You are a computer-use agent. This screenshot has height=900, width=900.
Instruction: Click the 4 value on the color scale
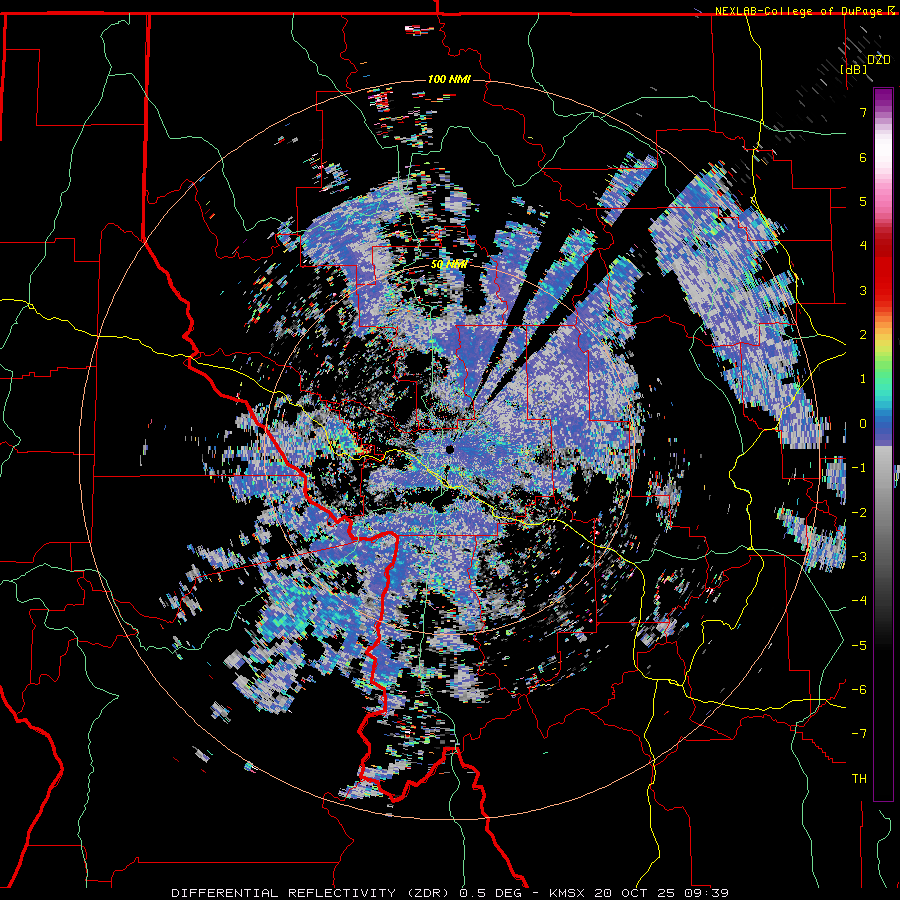click(x=863, y=246)
